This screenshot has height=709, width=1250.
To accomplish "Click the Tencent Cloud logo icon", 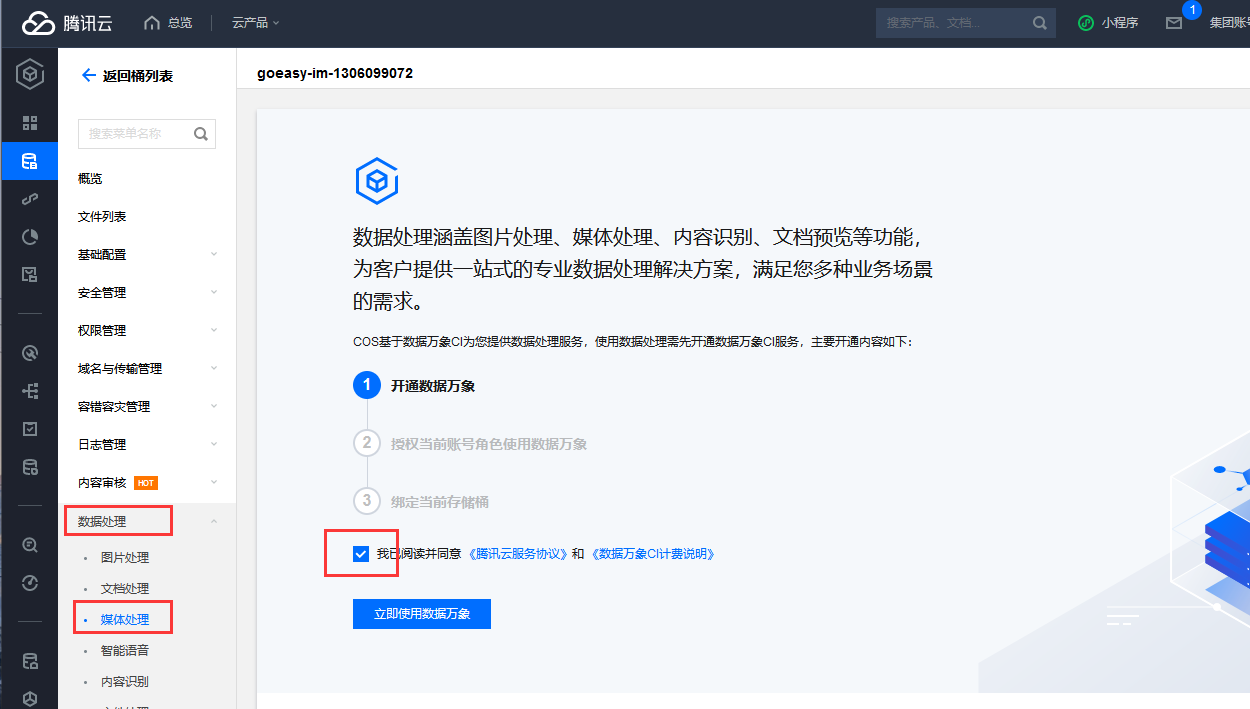I will tap(38, 23).
